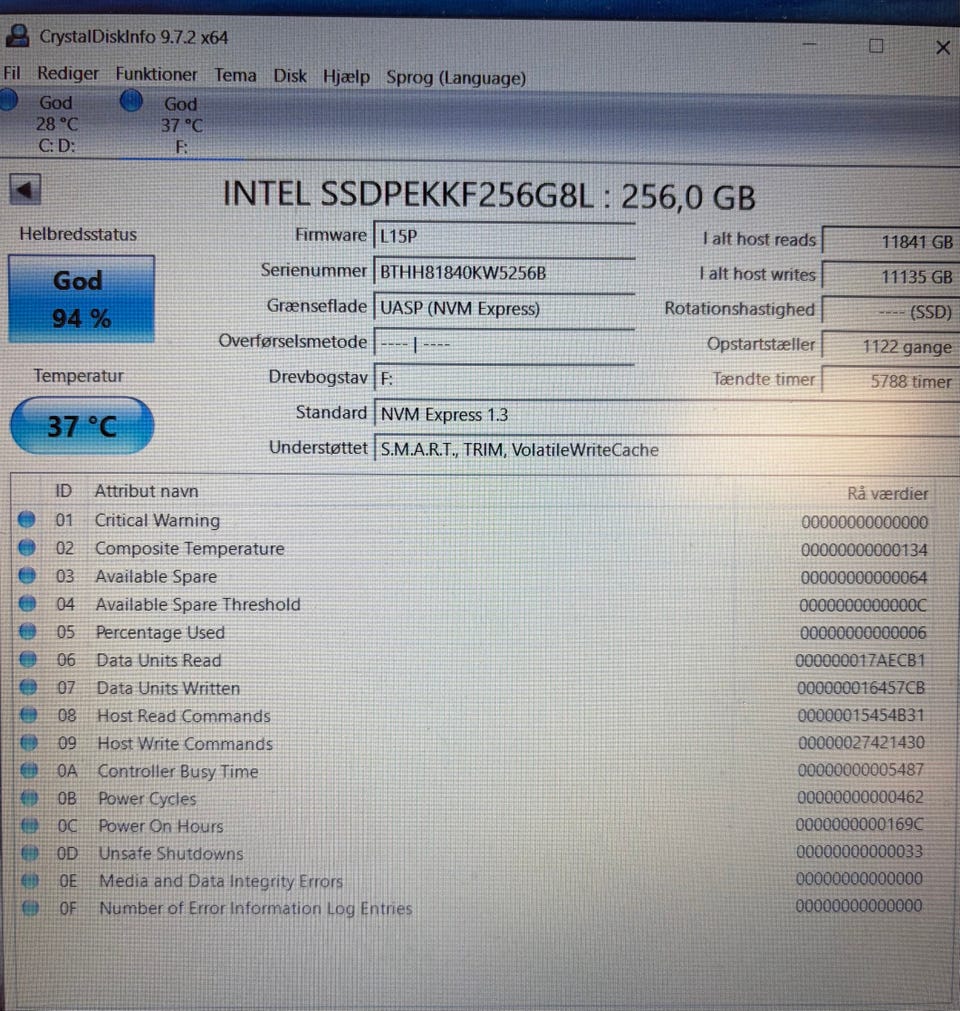Screen dimensions: 960x1011
Task: Click status dot of Critical Warning row
Action: coord(26,518)
